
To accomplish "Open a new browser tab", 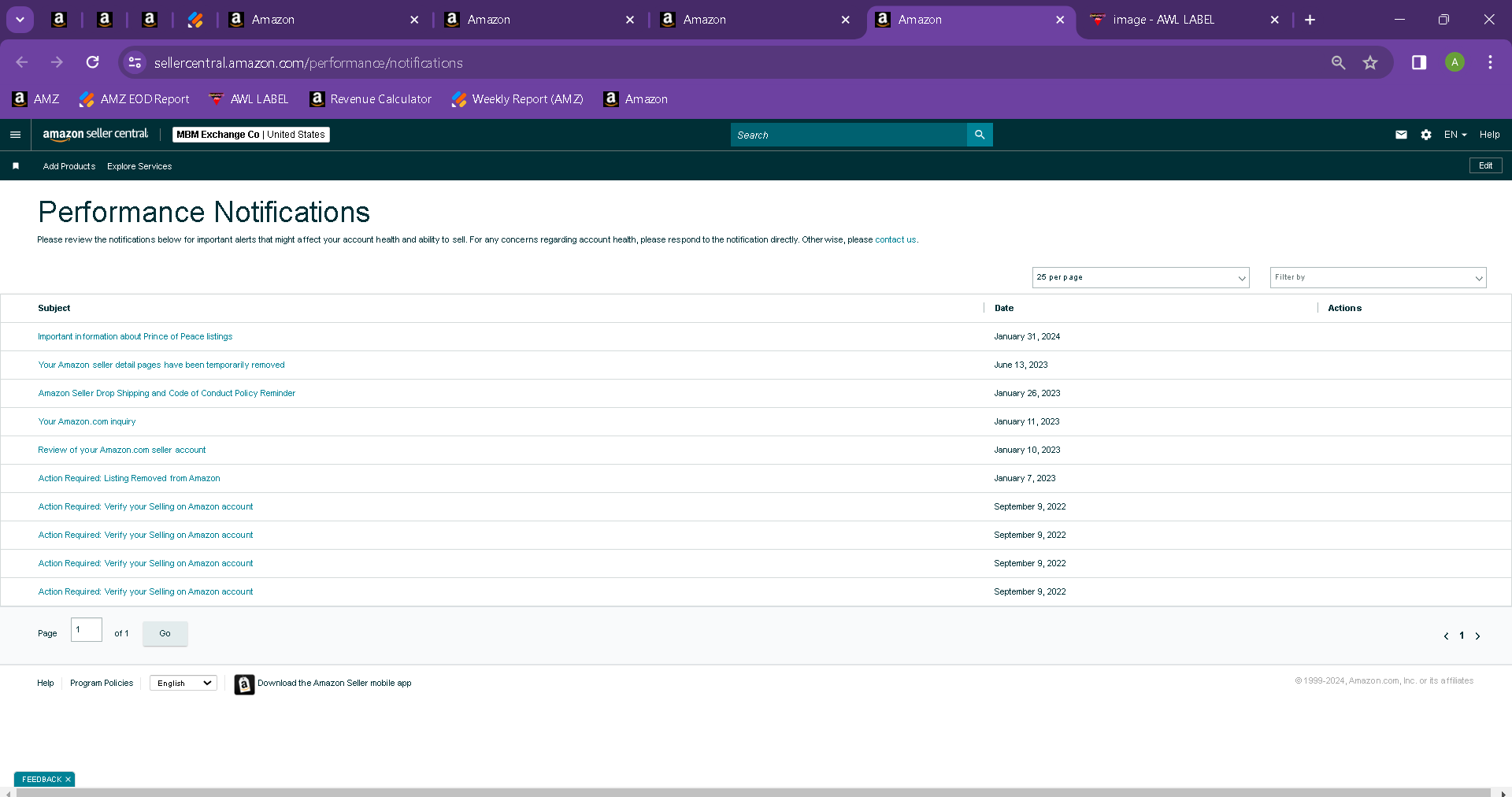I will point(1310,20).
